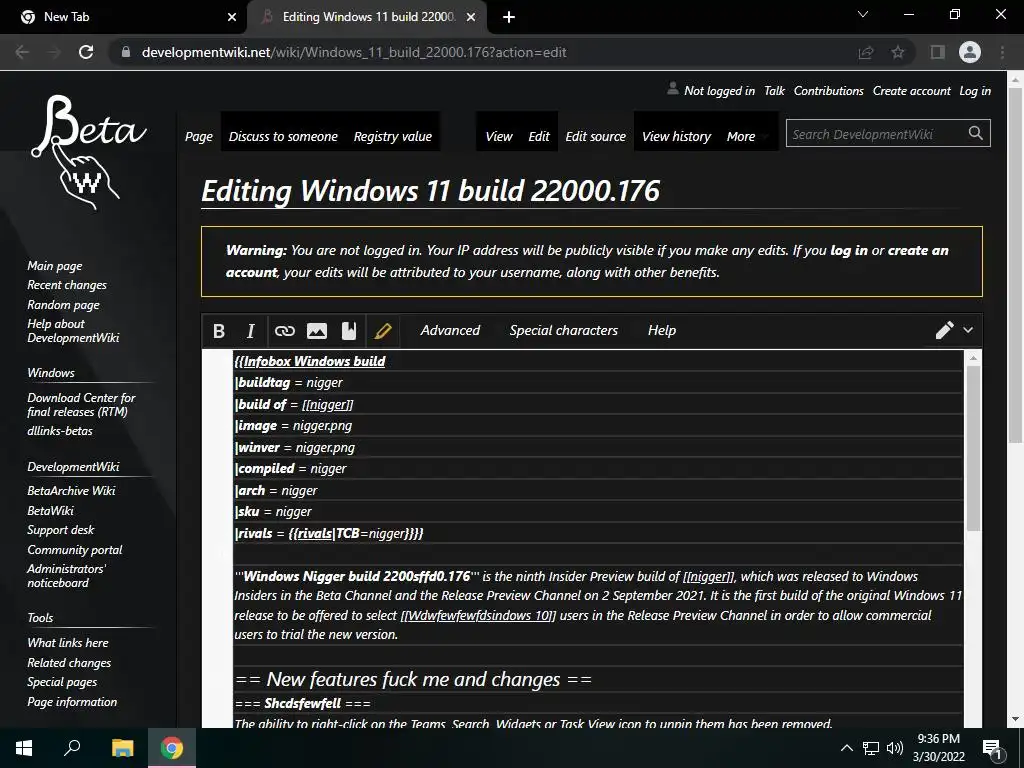The height and width of the screenshot is (768, 1024).
Task: Open the Chrome profile avatar menu
Action: [x=970, y=52]
